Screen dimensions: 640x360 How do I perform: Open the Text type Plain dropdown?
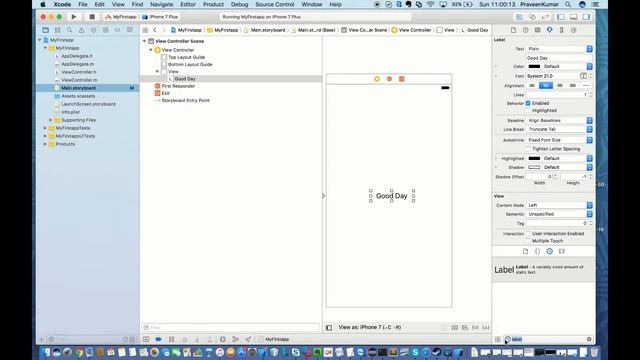(x=559, y=49)
